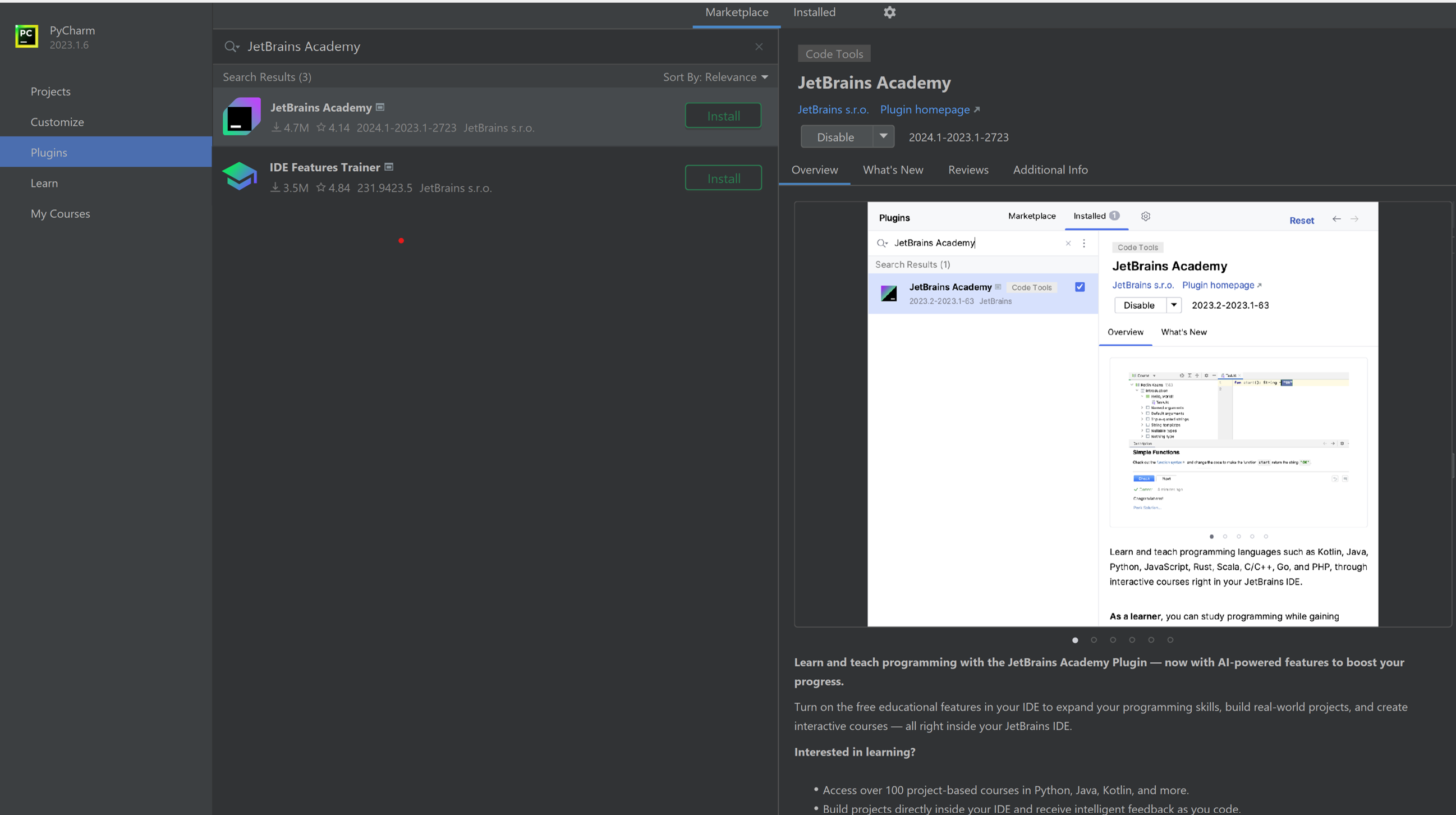The width and height of the screenshot is (1456, 815).
Task: Switch to the Installed tab
Action: point(814,12)
